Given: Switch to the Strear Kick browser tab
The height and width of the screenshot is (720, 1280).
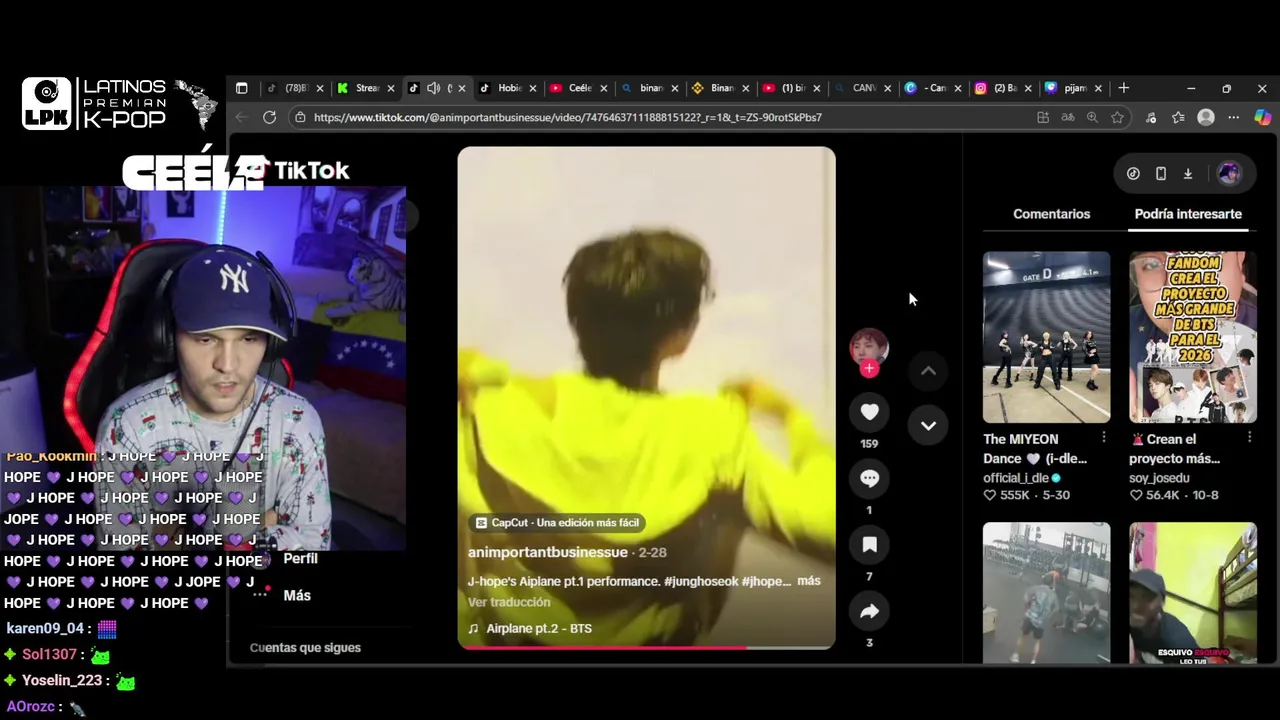Looking at the screenshot, I should pyautogui.click(x=366, y=88).
